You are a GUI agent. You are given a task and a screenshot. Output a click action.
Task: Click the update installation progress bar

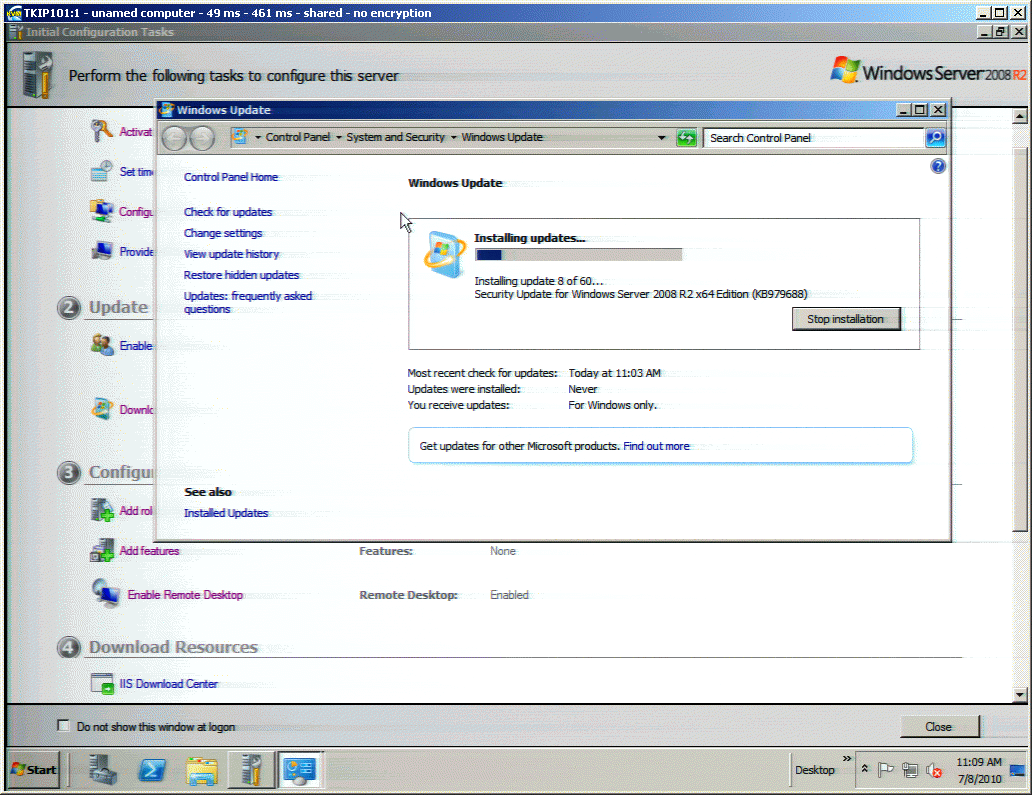[x=579, y=255]
